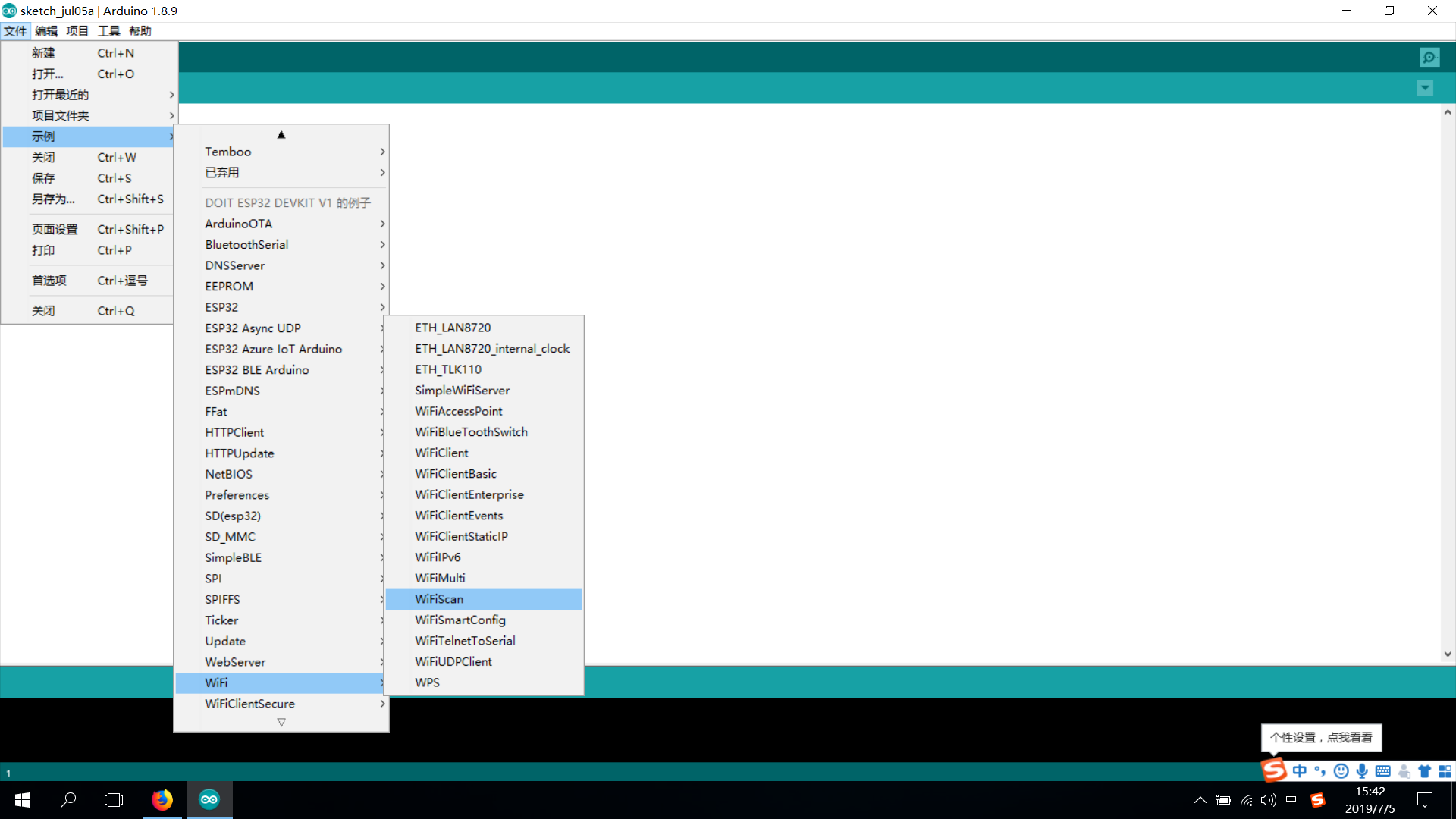Click the Sogou microphone voice icon
Image resolution: width=1456 pixels, height=819 pixels.
pyautogui.click(x=1362, y=771)
